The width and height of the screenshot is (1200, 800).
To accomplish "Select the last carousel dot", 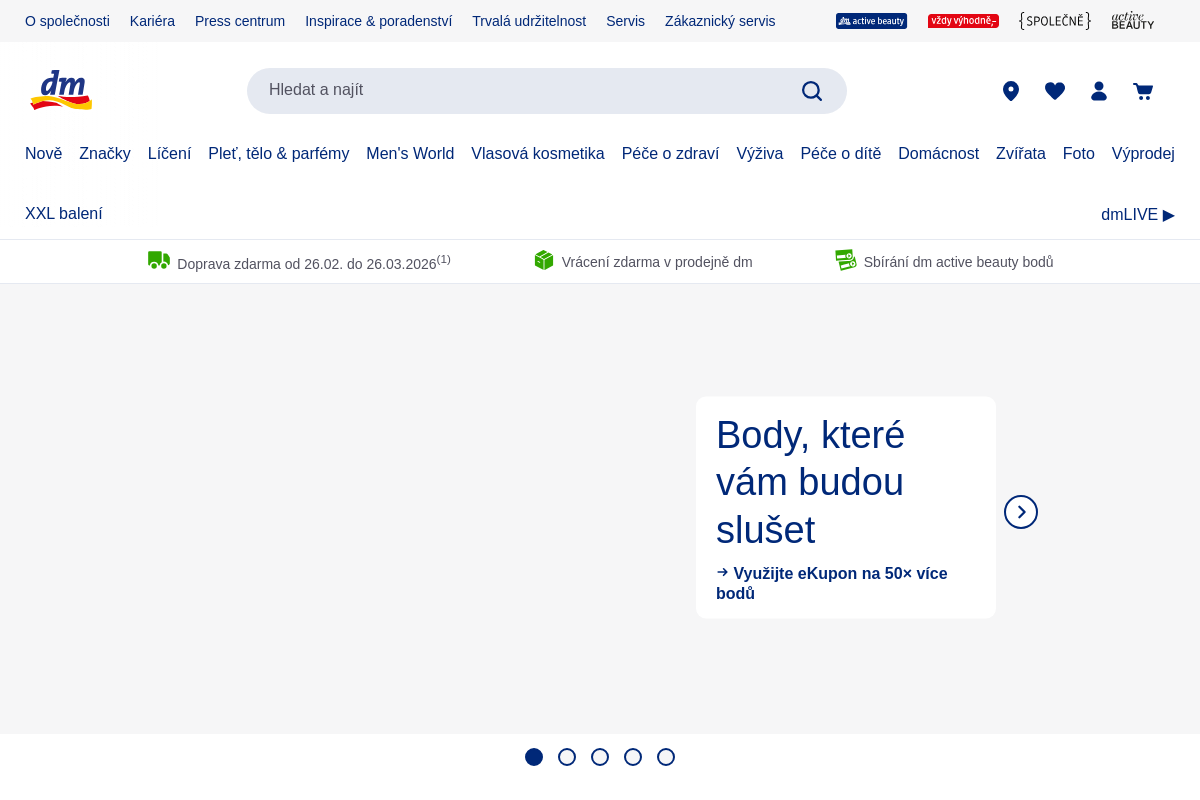I will coord(666,757).
